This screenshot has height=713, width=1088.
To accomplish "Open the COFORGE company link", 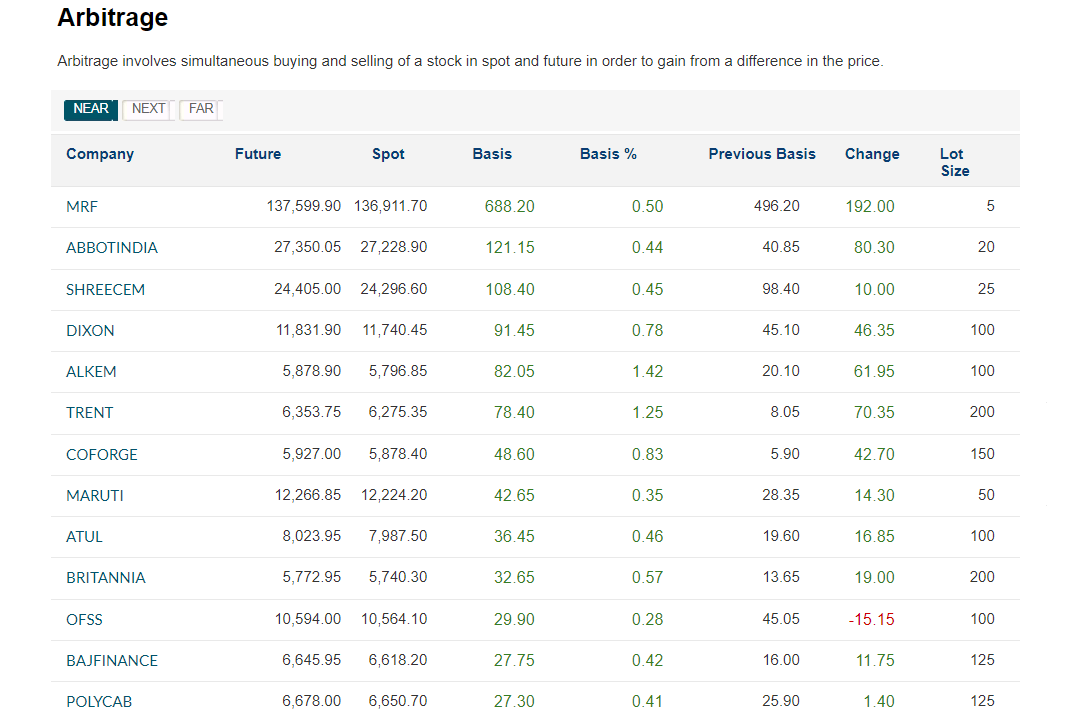I will click(x=102, y=454).
